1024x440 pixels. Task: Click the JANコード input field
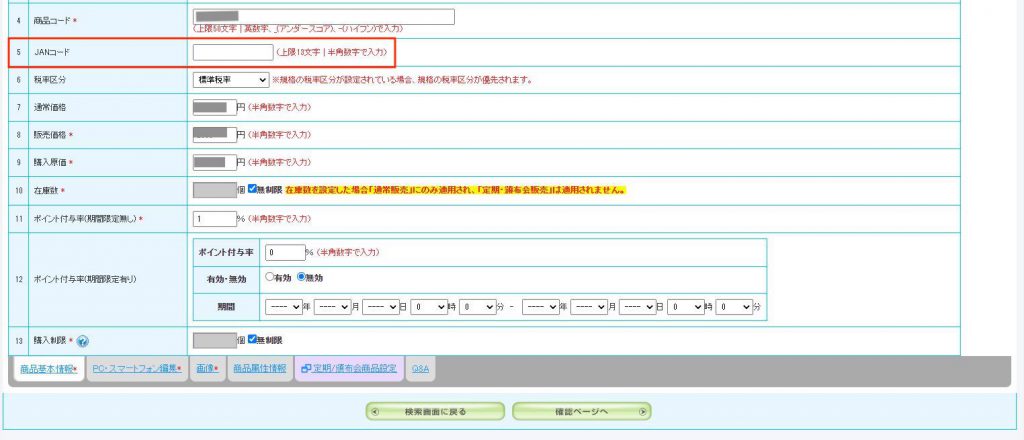point(232,52)
